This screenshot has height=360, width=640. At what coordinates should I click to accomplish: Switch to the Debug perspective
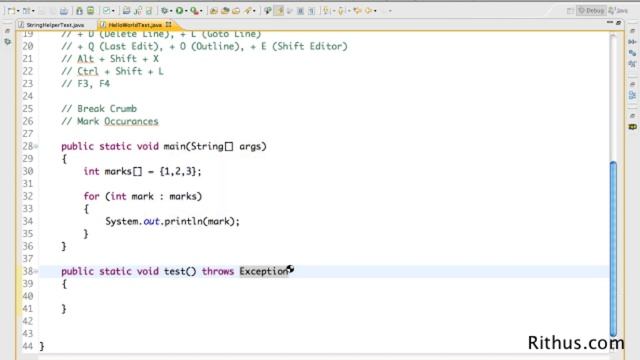[591, 11]
